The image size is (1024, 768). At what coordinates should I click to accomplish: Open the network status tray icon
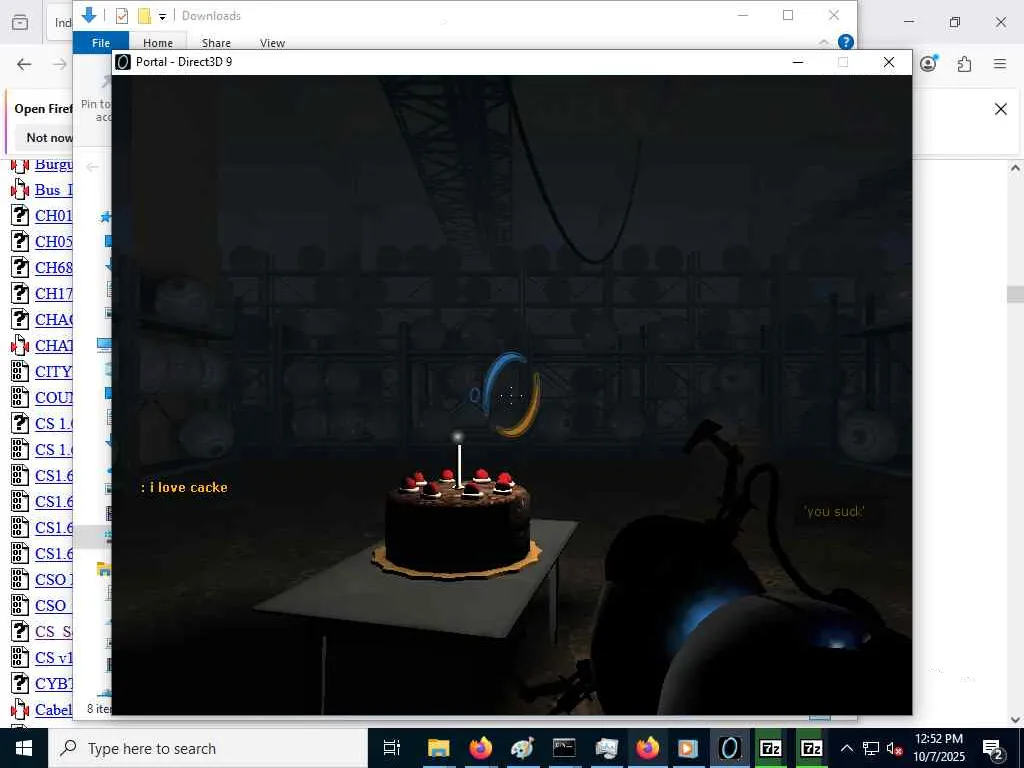(871, 748)
